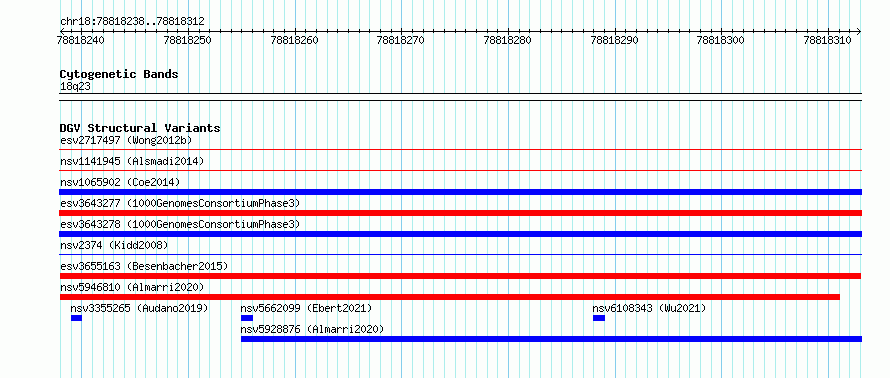Open the nsv5928876 (Almarri2020) label

tap(312, 329)
